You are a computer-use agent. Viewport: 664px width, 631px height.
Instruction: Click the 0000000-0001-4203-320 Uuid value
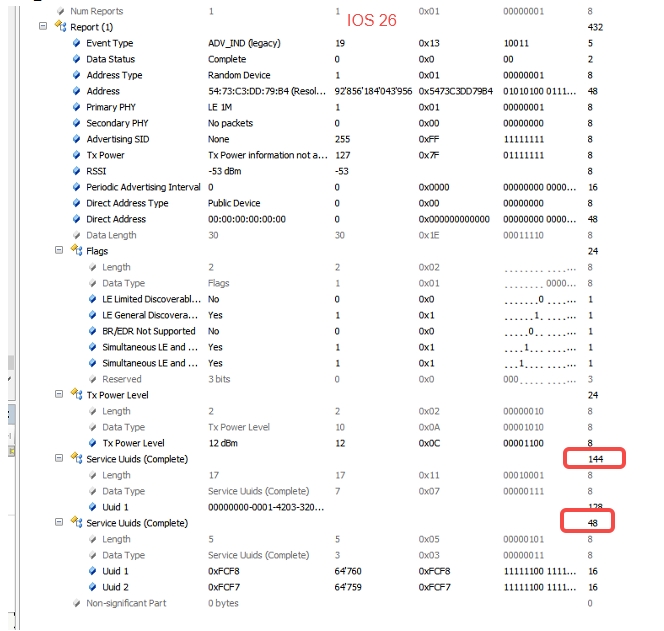point(266,507)
